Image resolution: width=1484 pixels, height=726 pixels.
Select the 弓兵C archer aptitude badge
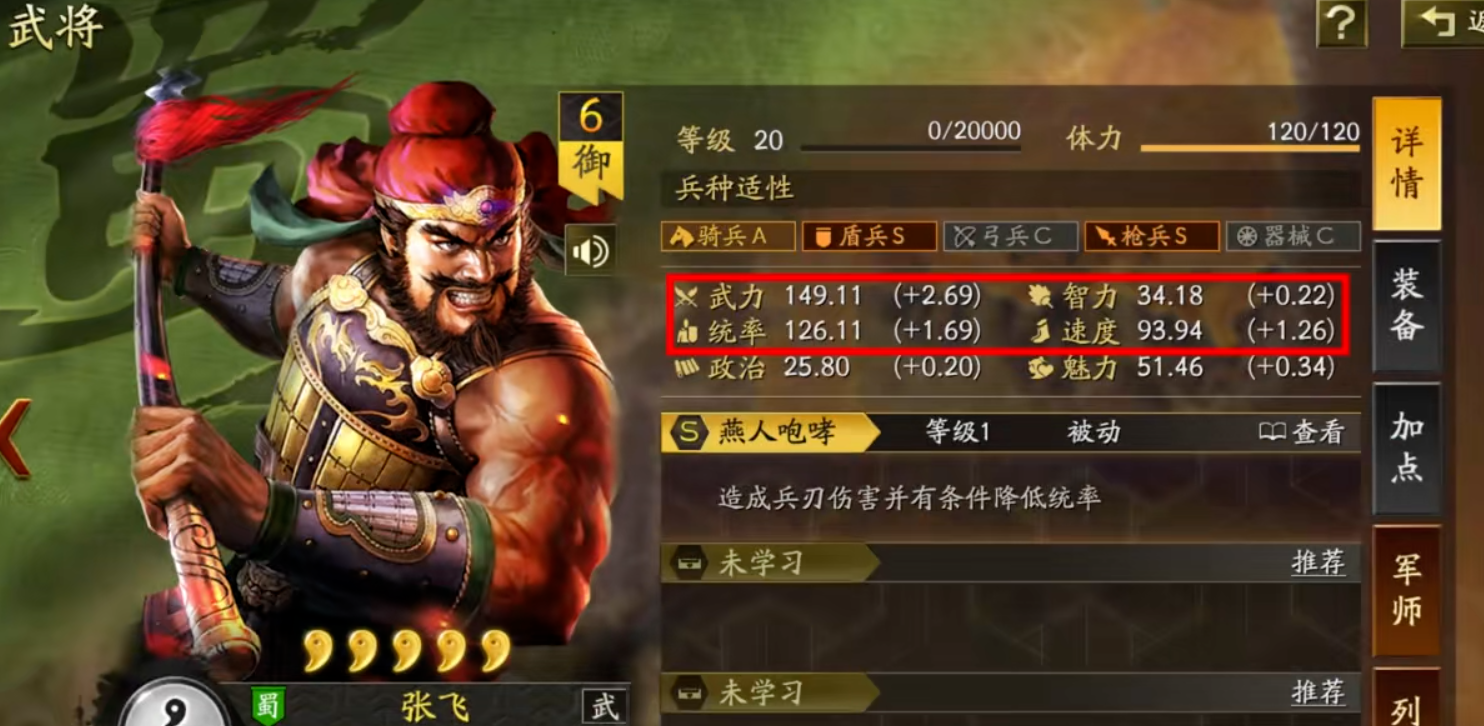(x=1011, y=236)
